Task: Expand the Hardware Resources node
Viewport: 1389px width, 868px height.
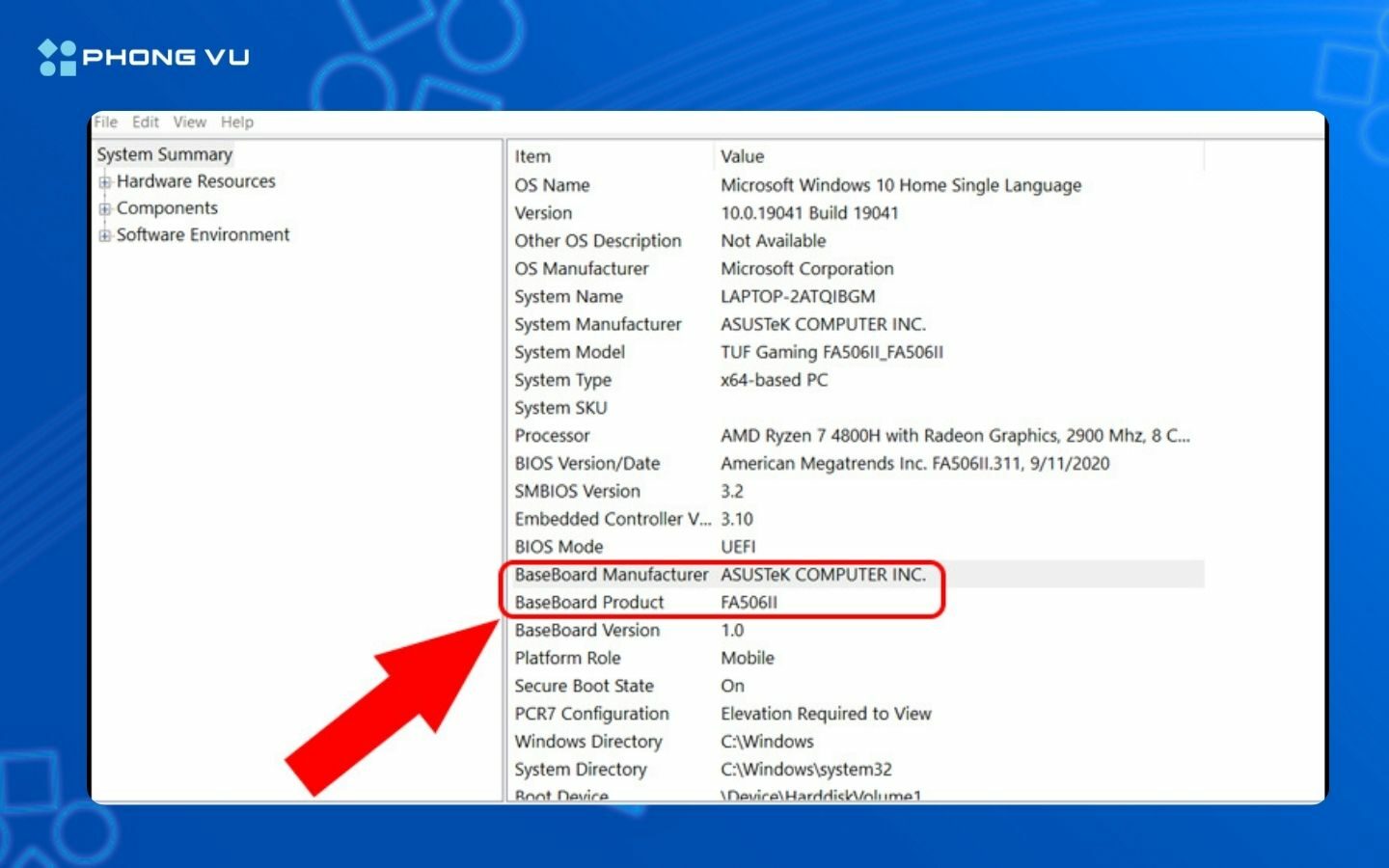Action: [104, 181]
